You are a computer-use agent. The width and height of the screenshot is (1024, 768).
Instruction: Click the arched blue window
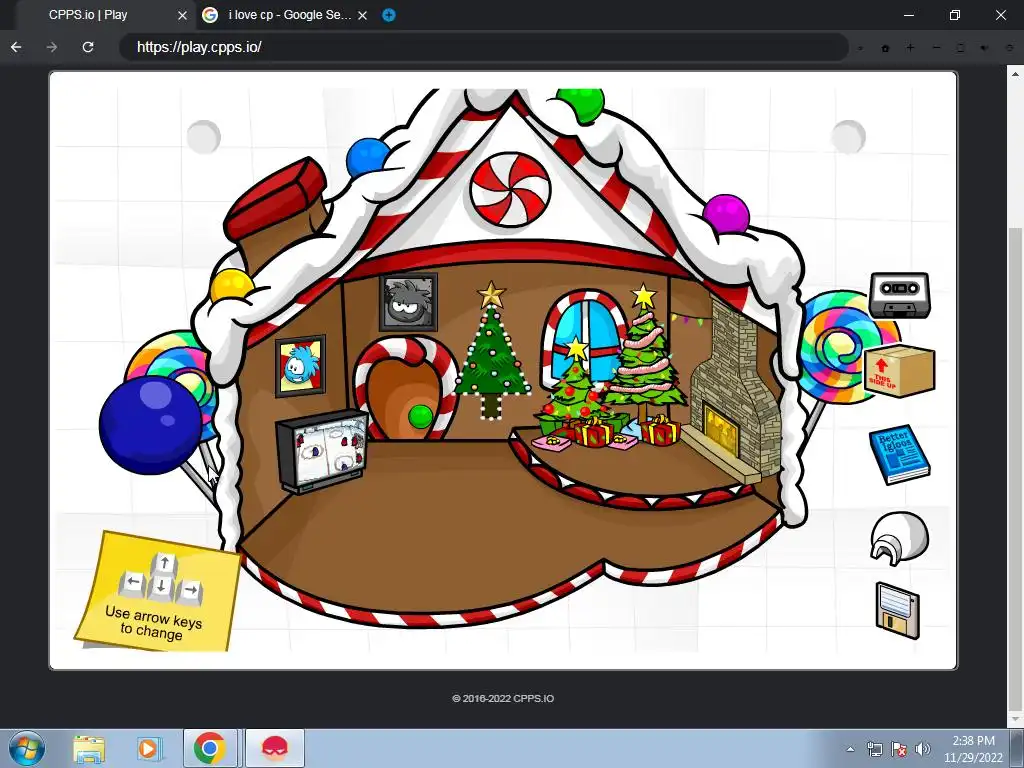click(x=583, y=336)
